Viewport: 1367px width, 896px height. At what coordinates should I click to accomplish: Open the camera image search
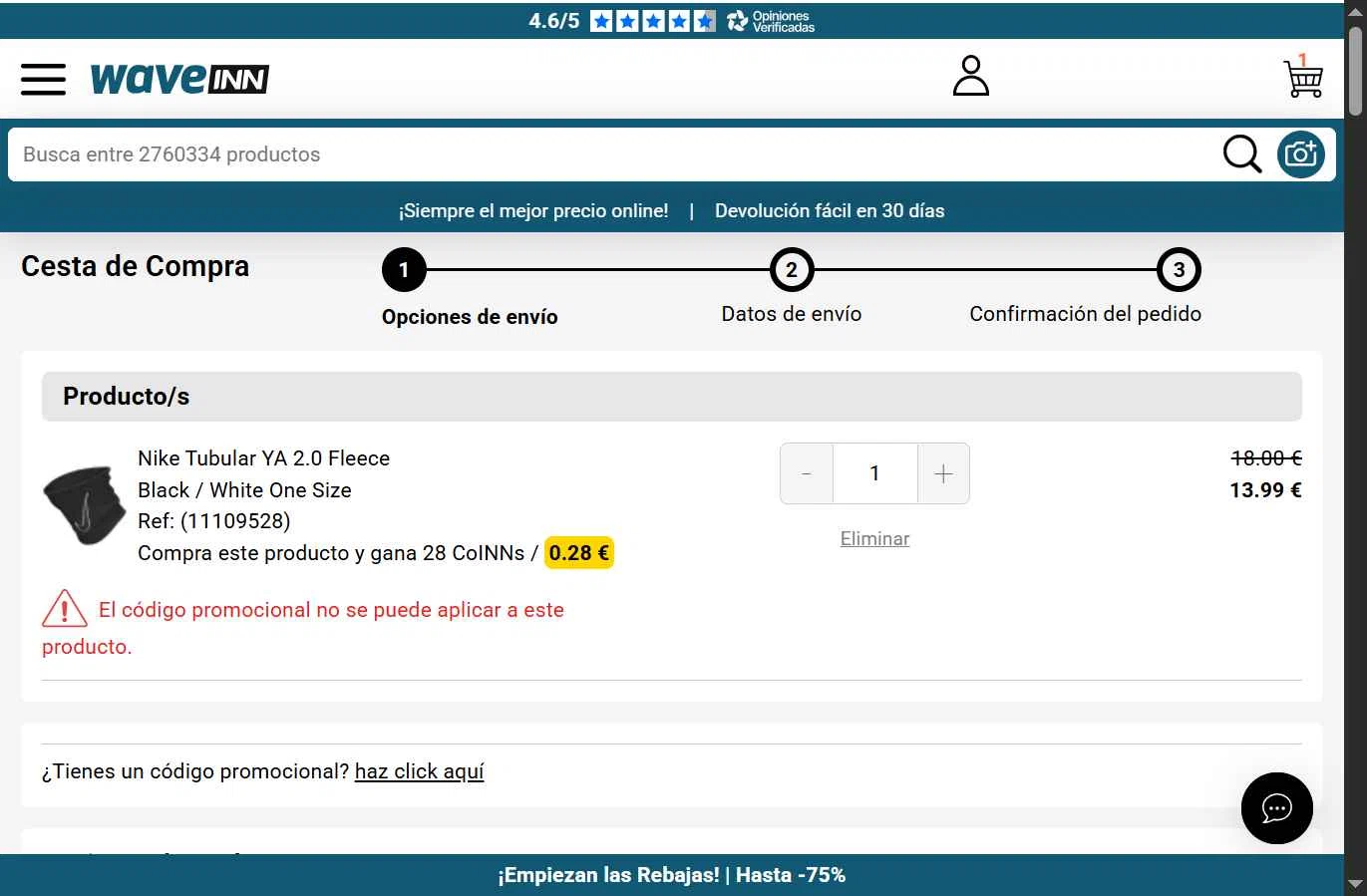click(1300, 154)
